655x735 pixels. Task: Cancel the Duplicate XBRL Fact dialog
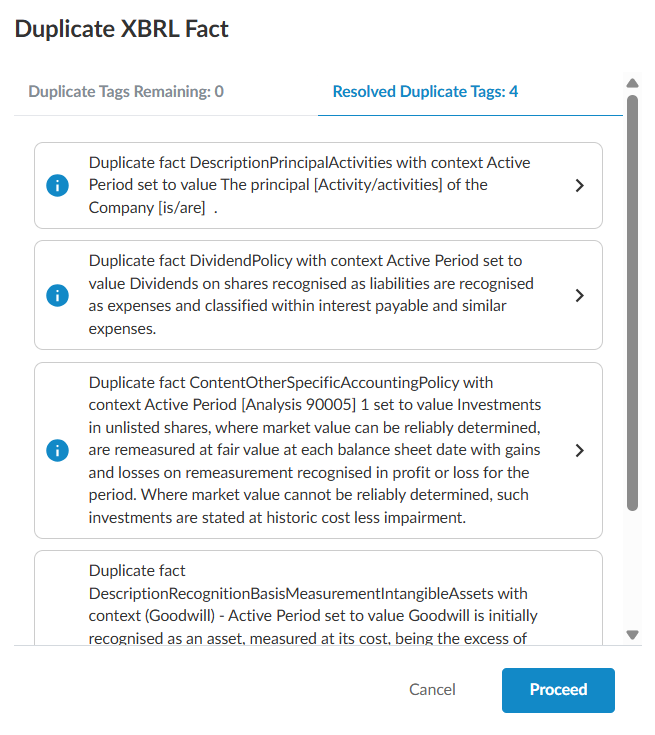point(432,690)
